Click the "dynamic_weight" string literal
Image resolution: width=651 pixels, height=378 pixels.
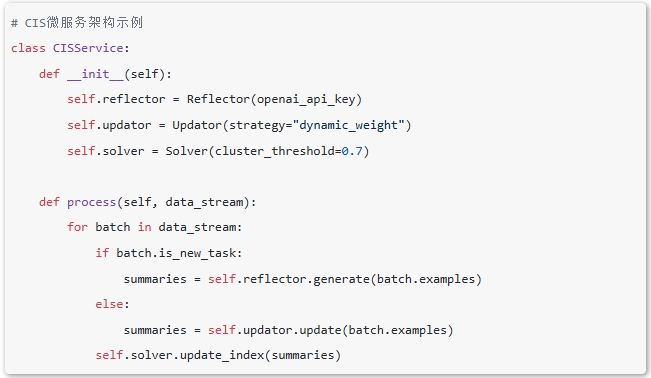tap(348, 125)
